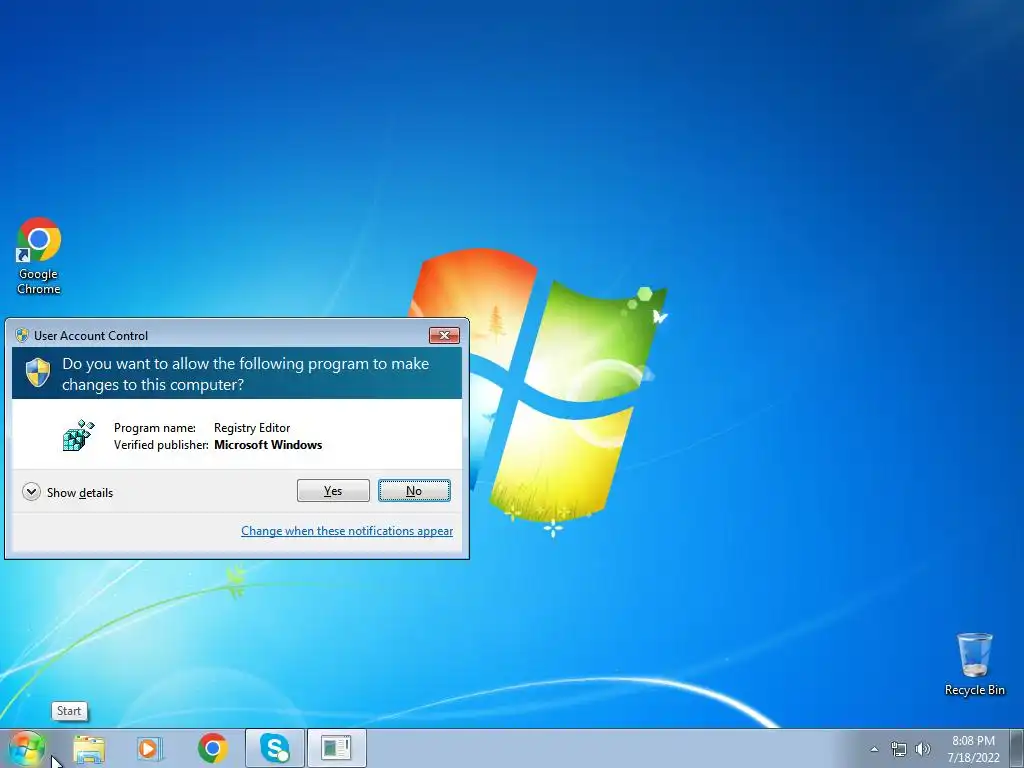Launch Chrome from the taskbar
The width and height of the screenshot is (1024, 768).
point(213,748)
